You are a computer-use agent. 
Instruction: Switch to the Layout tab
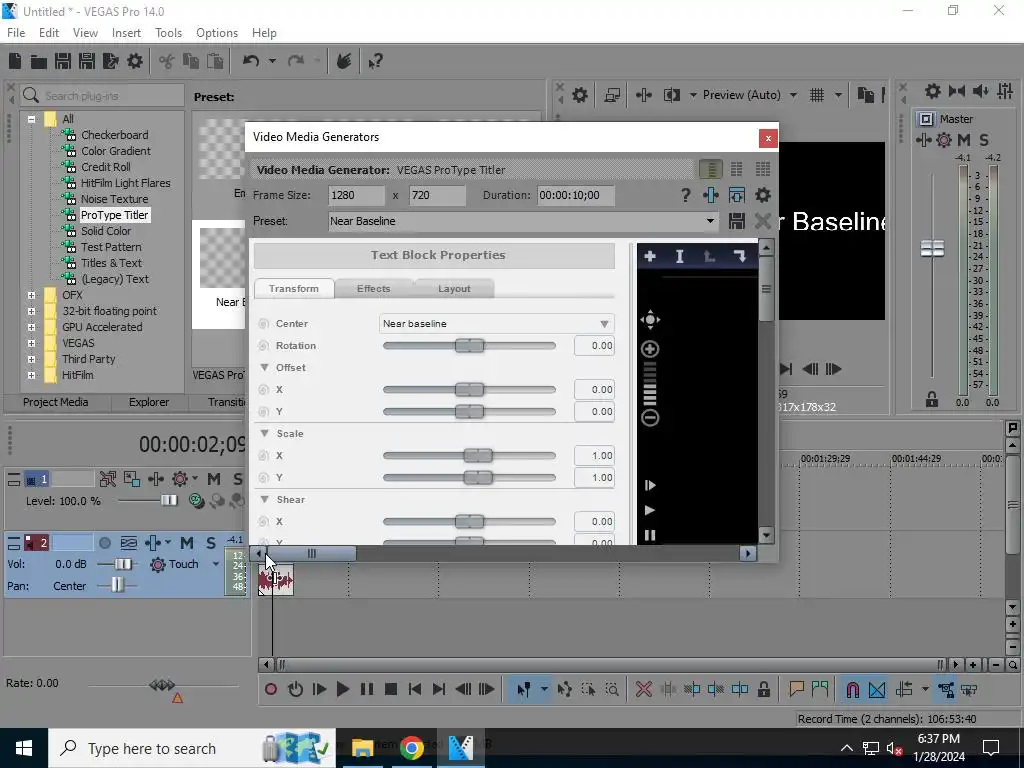(x=454, y=289)
